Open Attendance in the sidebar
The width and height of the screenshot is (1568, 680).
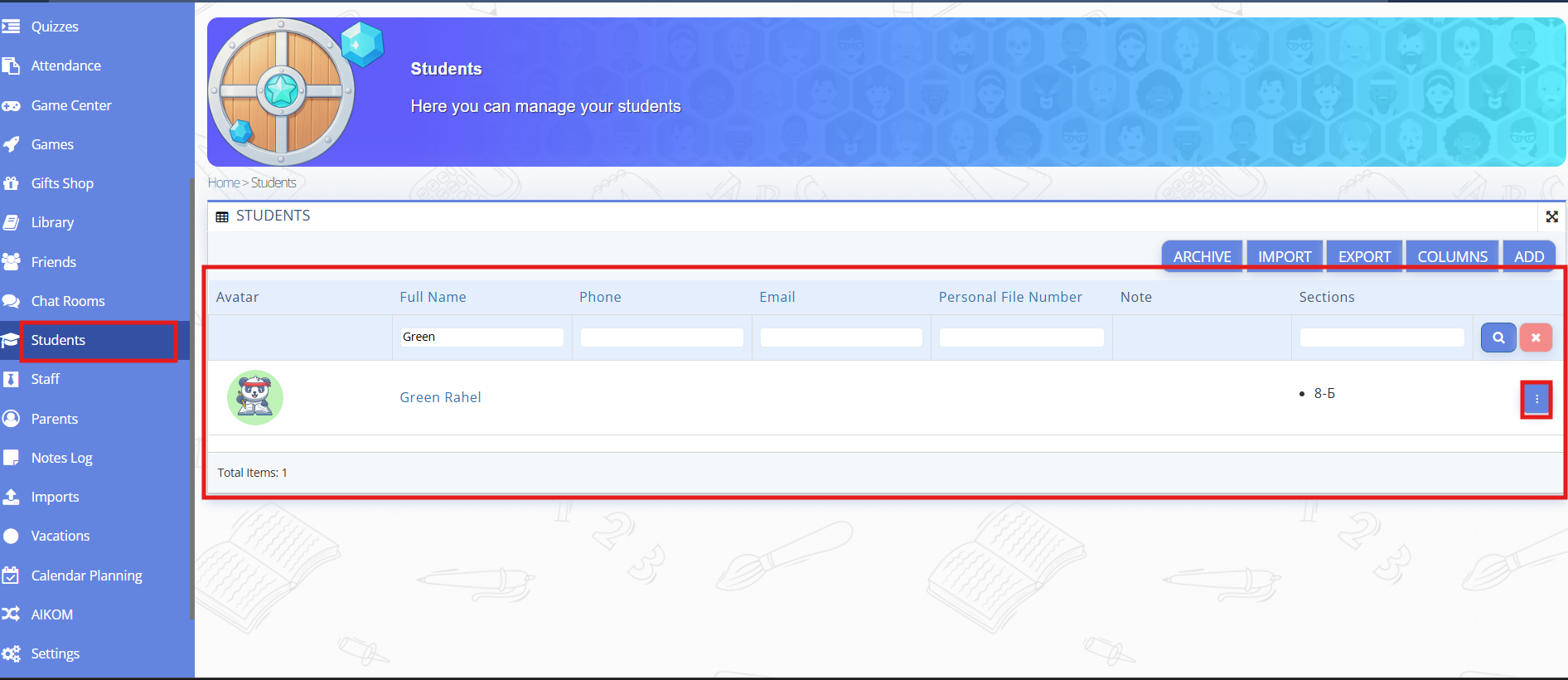pos(65,66)
